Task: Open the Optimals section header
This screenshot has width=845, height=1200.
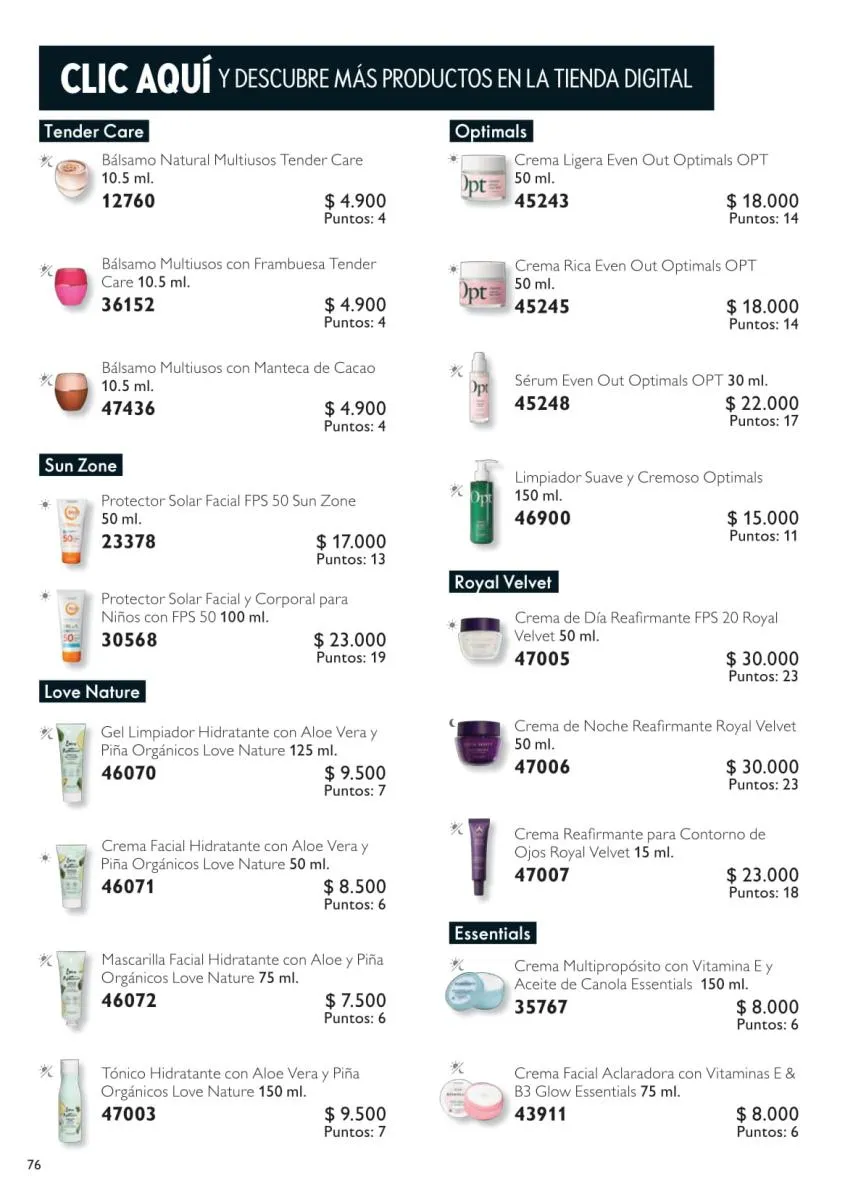Action: click(x=490, y=131)
